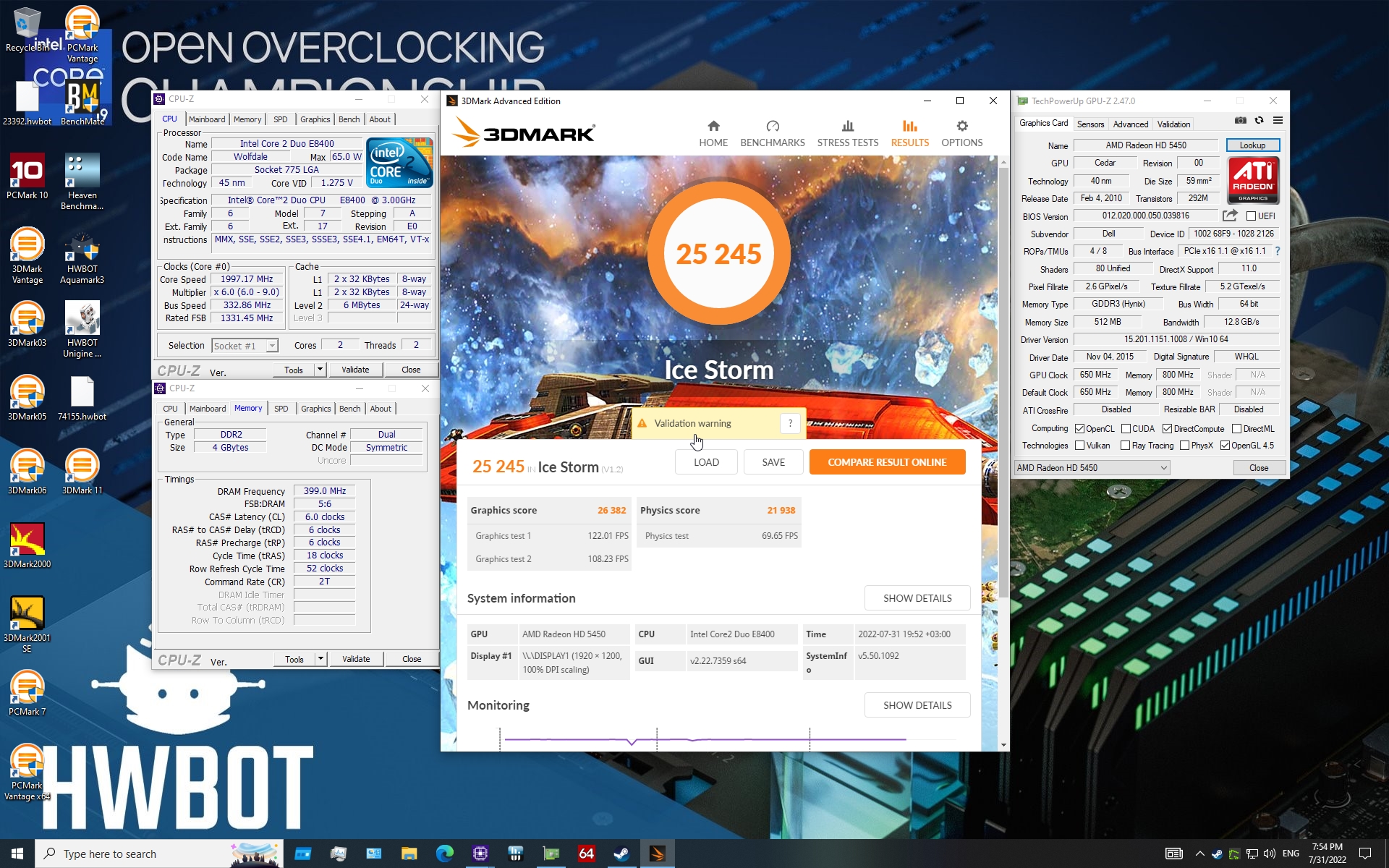Image resolution: width=1389 pixels, height=868 pixels.
Task: Open Steam from the taskbar
Action: click(621, 854)
